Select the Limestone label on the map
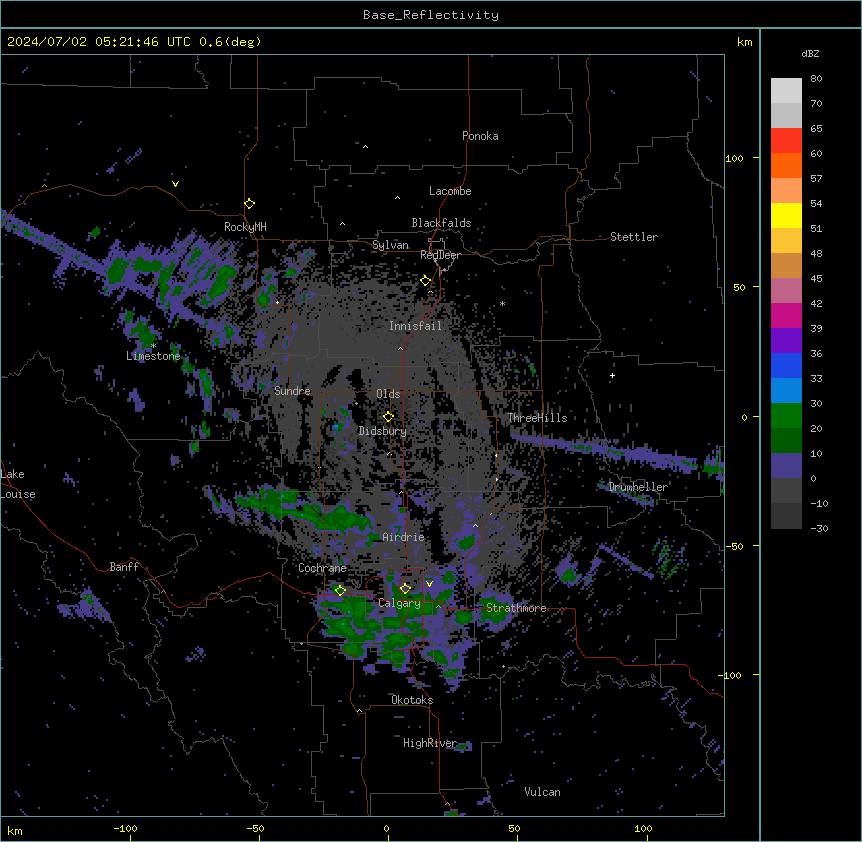 click(x=153, y=356)
